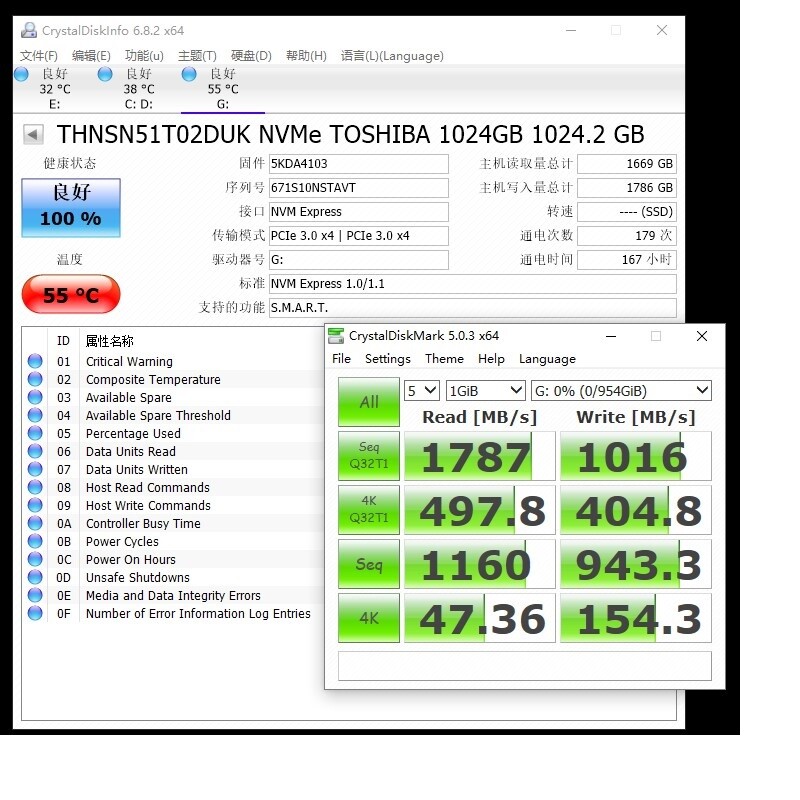Close the CrystalDiskMark window
This screenshot has width=800, height=800.
click(702, 336)
